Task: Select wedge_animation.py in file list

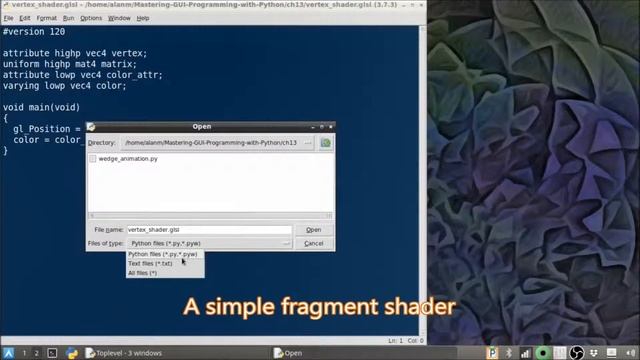Action: (x=128, y=159)
